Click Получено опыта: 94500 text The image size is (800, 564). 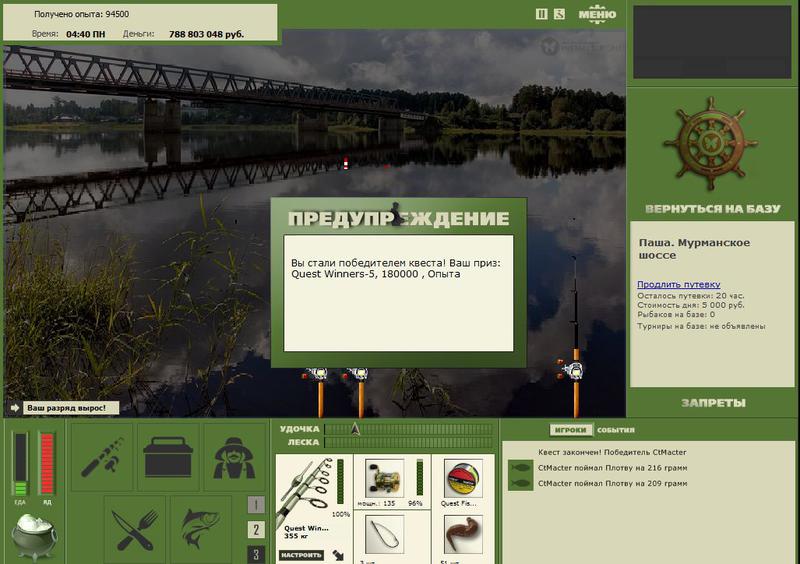[81, 14]
